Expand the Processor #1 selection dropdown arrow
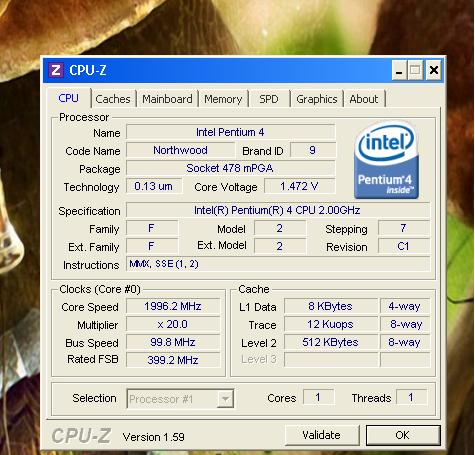The height and width of the screenshot is (455, 475). click(225, 399)
